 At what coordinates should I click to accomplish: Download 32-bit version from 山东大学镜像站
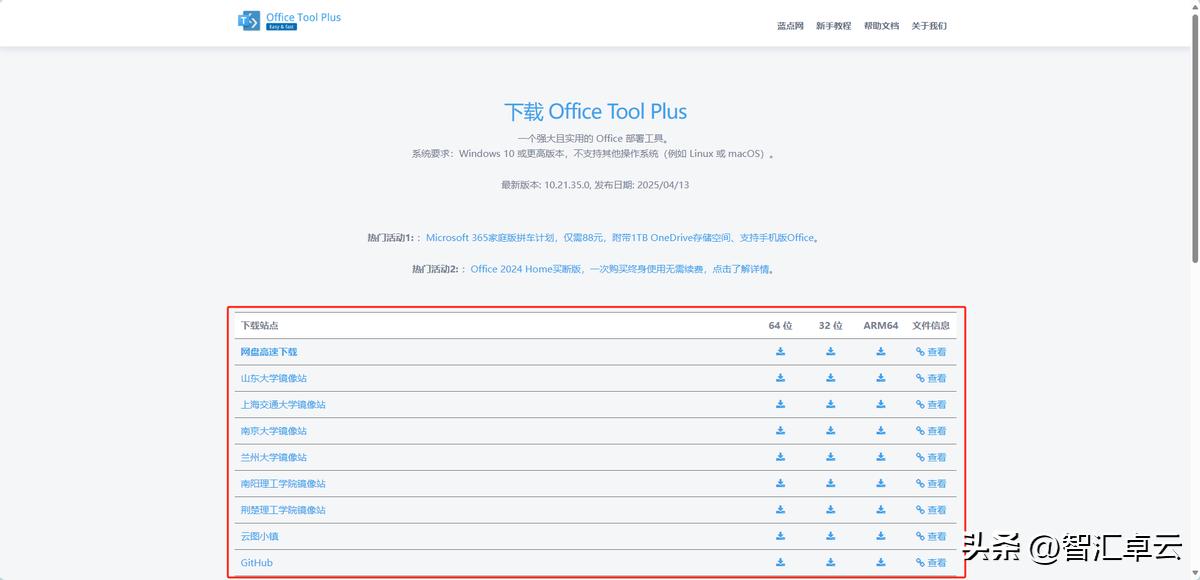click(x=830, y=378)
